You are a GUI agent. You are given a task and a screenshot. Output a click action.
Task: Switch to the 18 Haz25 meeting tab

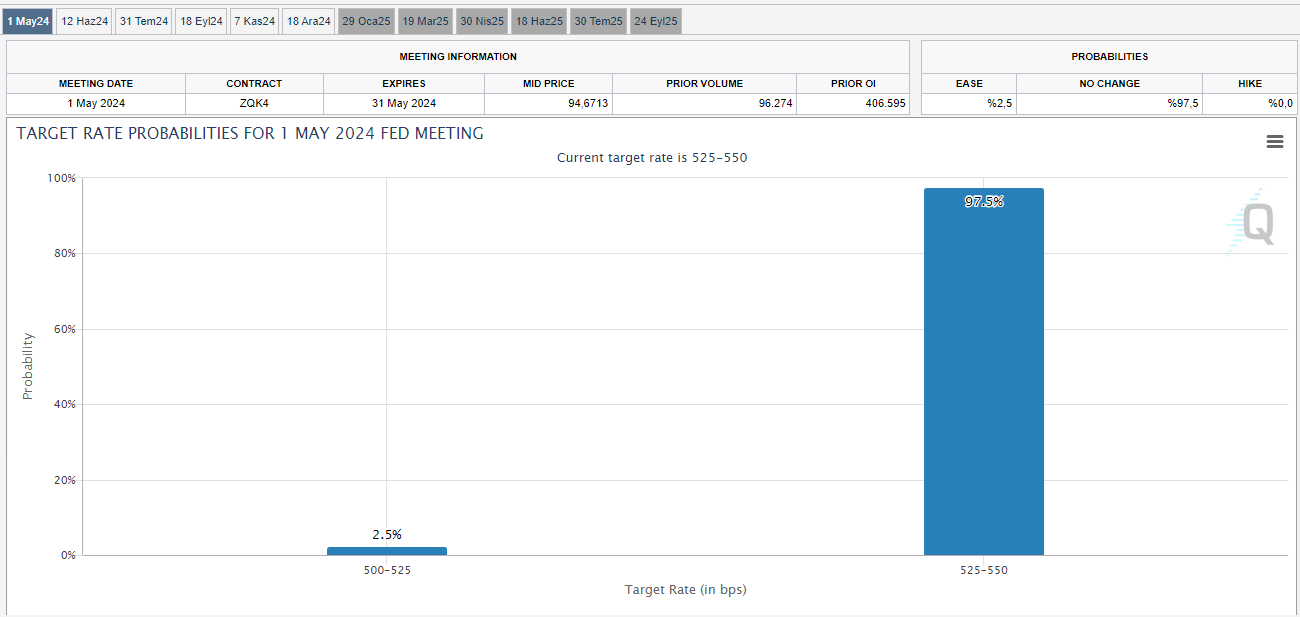click(x=539, y=21)
